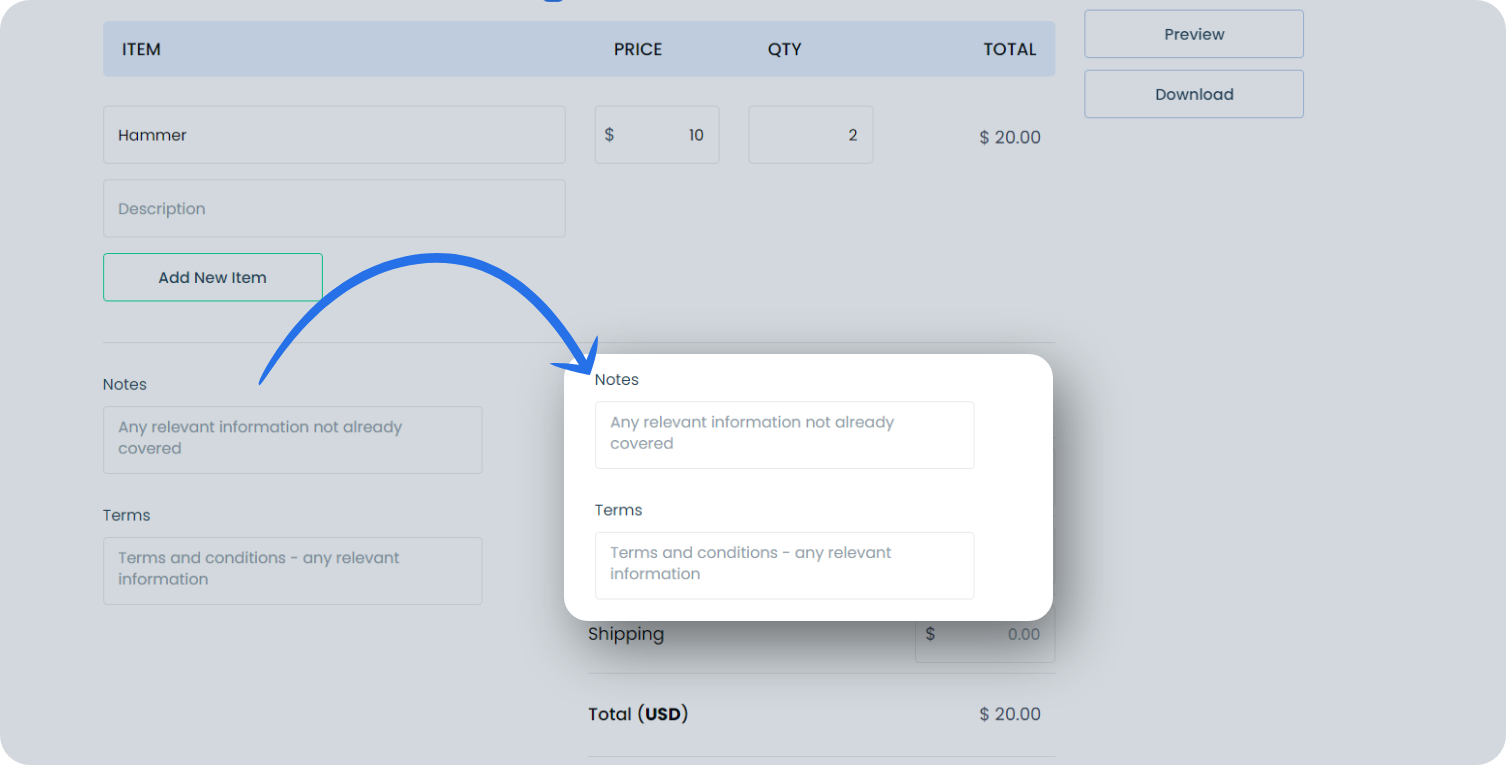Image resolution: width=1506 pixels, height=765 pixels.
Task: Click the highlighted Terms text area
Action: tap(785, 566)
